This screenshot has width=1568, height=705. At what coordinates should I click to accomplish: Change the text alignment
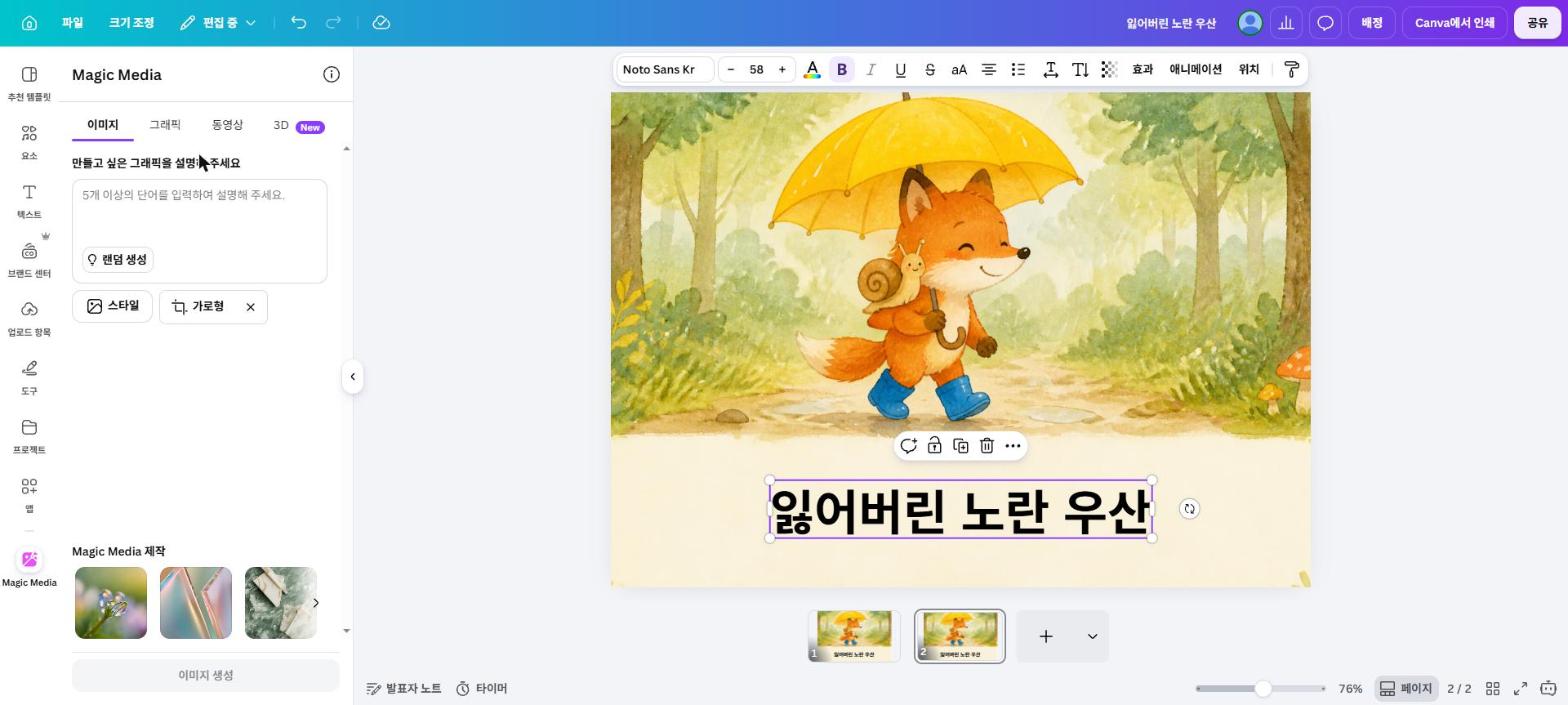(988, 69)
